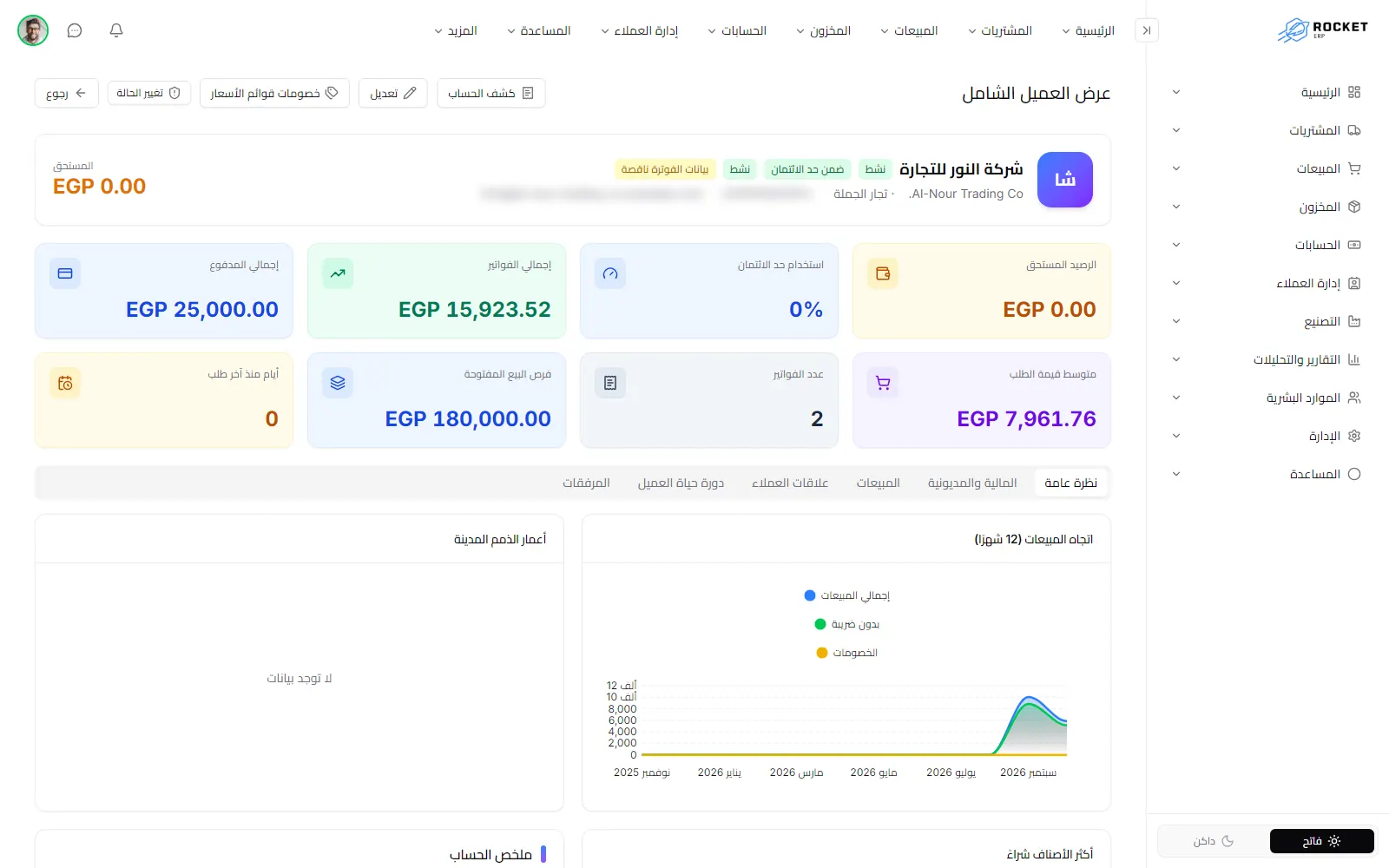Click the card icon on إجمالي المدفوع card
The image size is (1389, 868).
pyautogui.click(x=65, y=273)
